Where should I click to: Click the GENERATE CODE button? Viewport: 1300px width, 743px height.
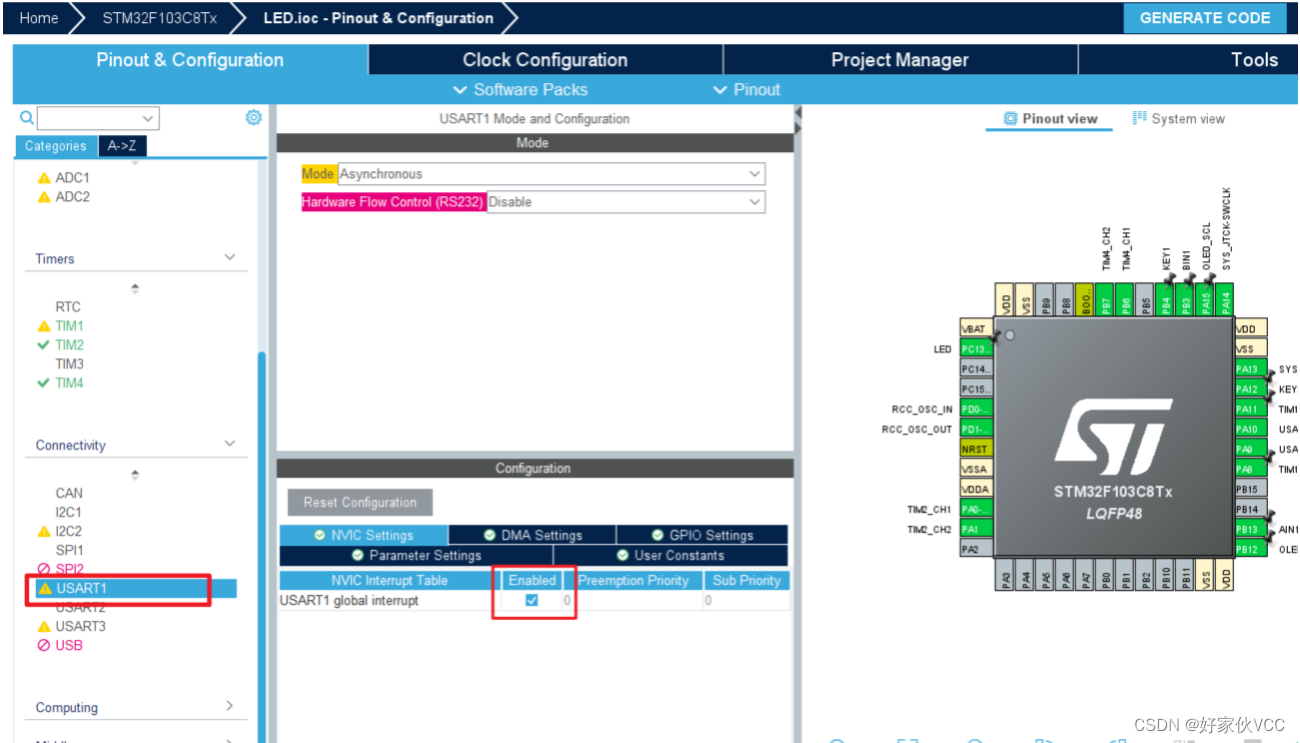1205,18
